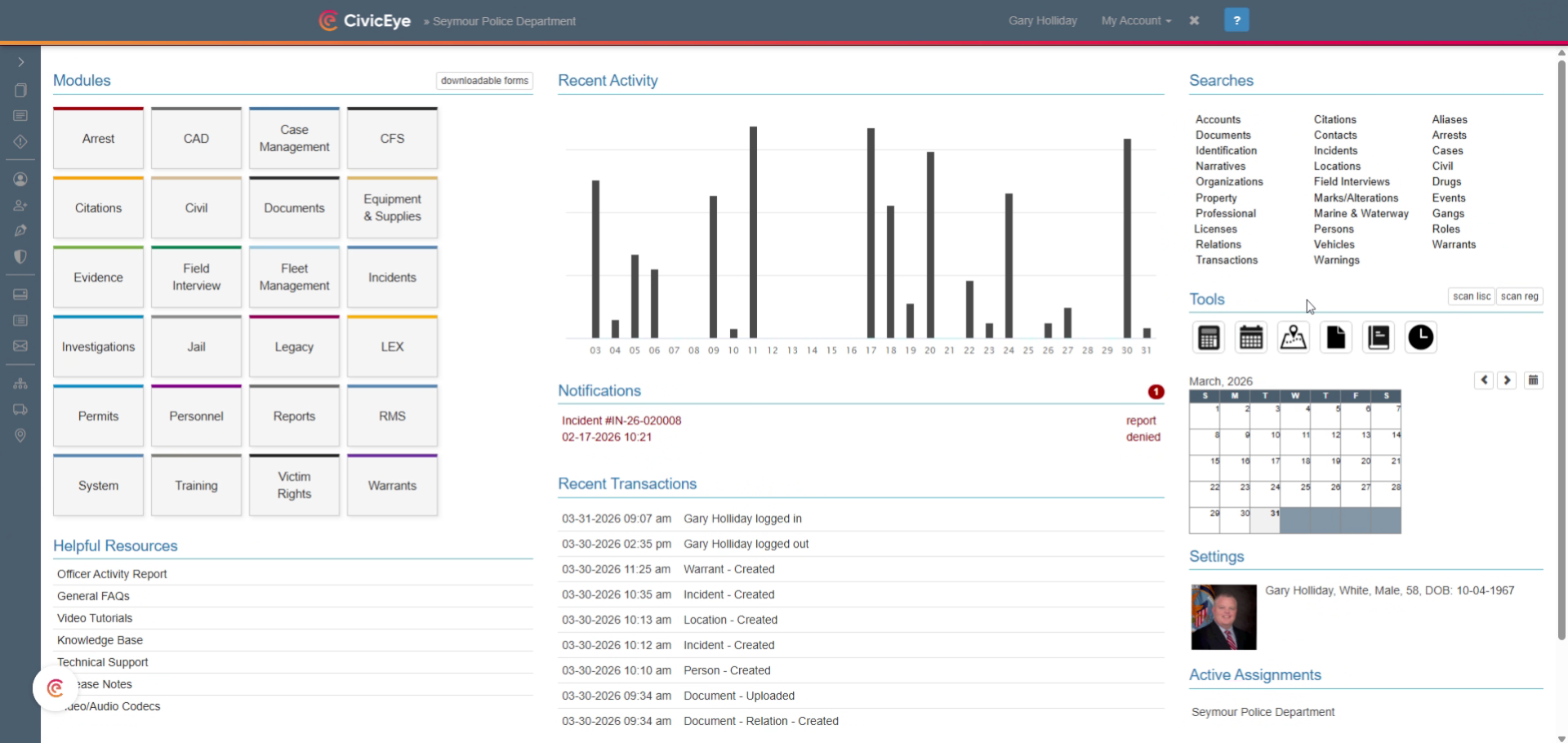Select the sidebar truck icon
This screenshot has width=1568, height=743.
(x=20, y=409)
